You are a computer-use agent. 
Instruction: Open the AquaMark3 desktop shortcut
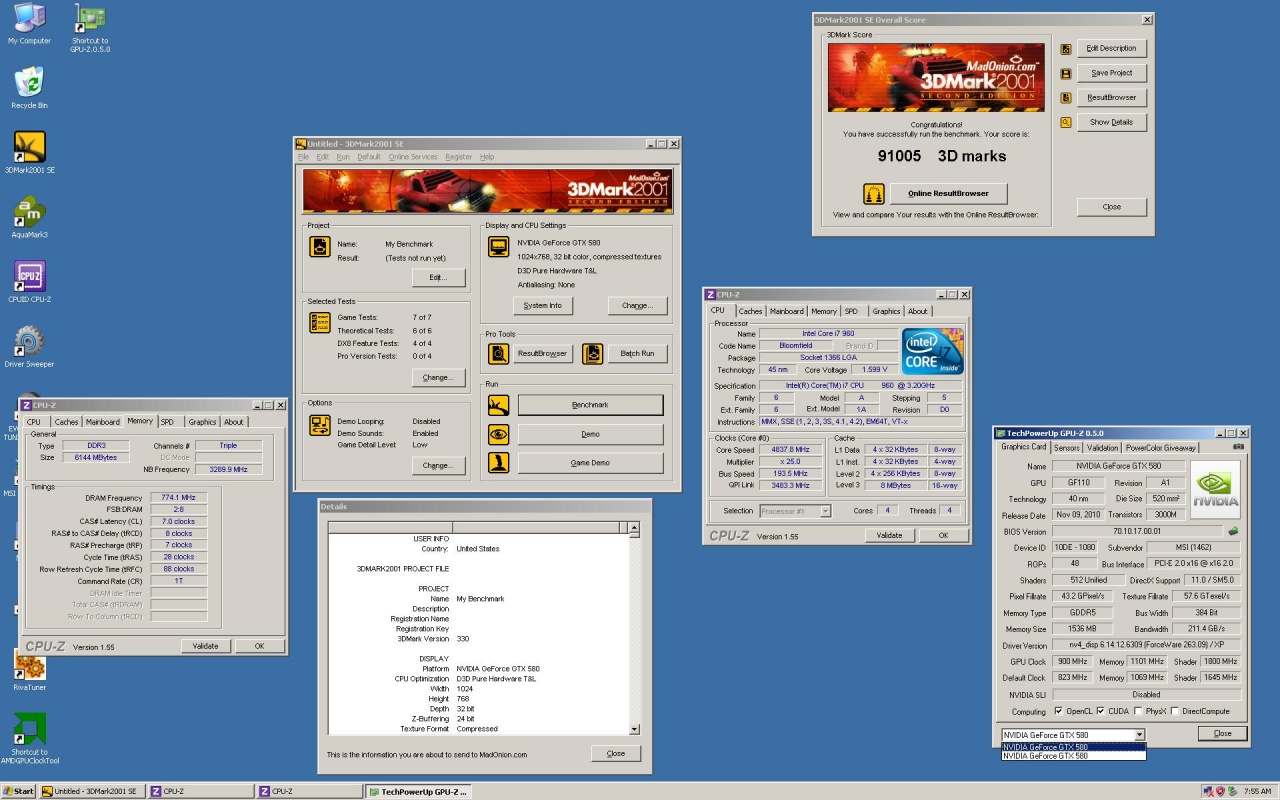[29, 212]
